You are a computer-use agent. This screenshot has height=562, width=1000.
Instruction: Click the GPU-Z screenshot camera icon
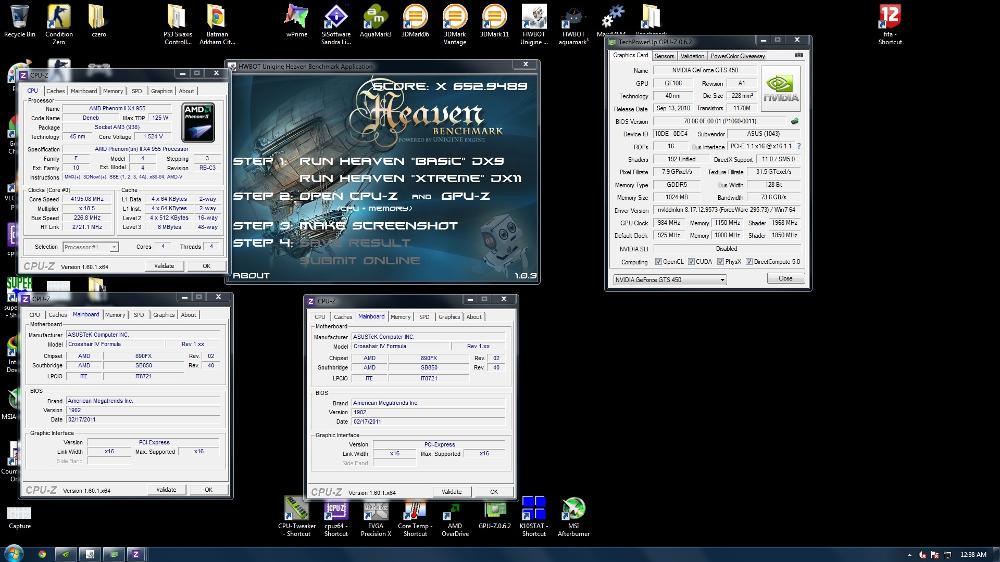(x=799, y=55)
